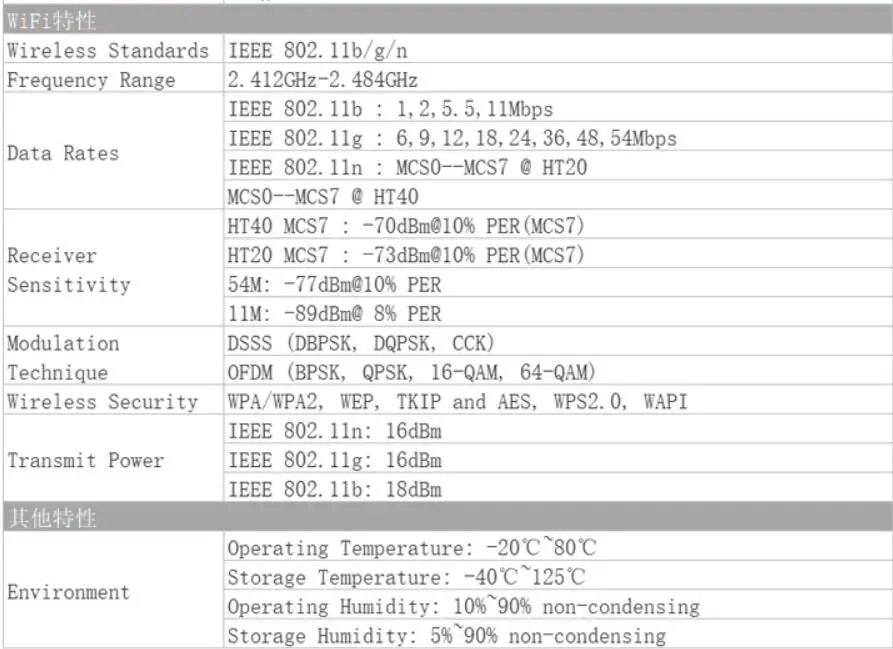Click the 2.412GHz-2.484GHz value cell
Image resolution: width=893 pixels, height=649 pixels.
tap(323, 80)
